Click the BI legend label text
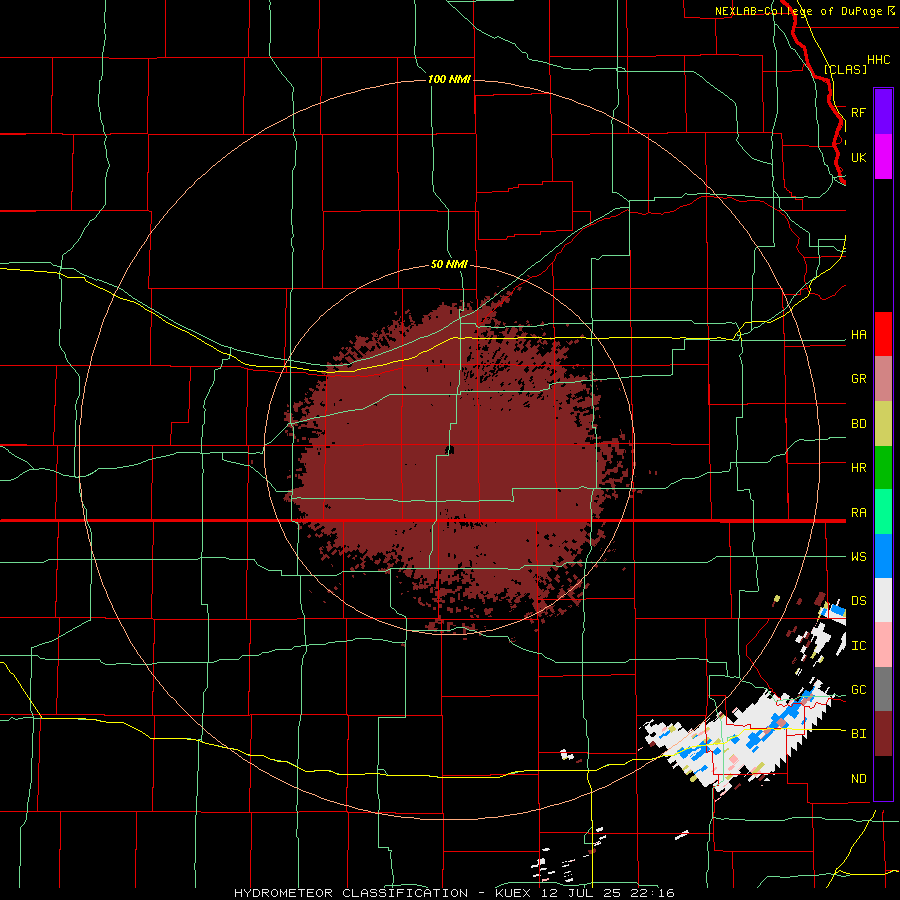This screenshot has width=900, height=900. [858, 734]
